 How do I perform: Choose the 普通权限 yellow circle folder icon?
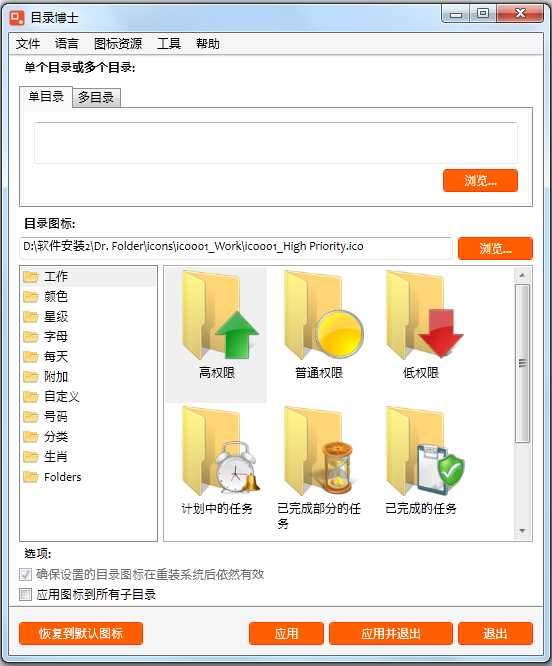324,316
